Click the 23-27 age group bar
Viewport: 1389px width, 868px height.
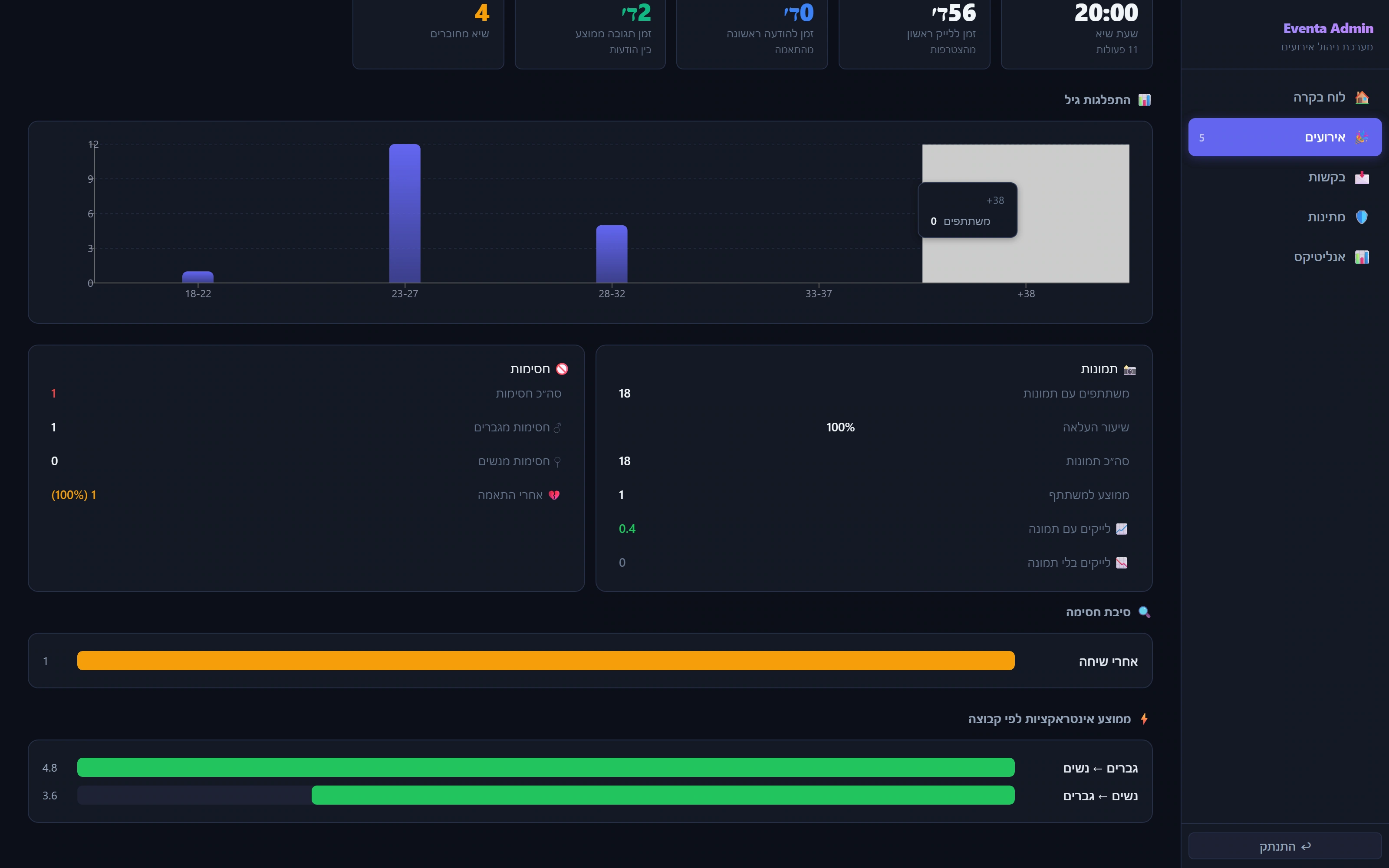pyautogui.click(x=405, y=213)
